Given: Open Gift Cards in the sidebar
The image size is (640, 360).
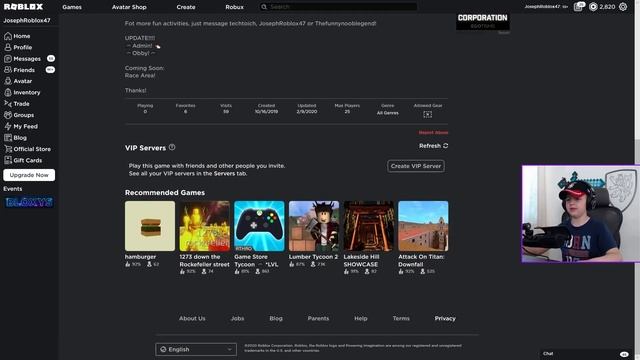Looking at the screenshot, I should pyautogui.click(x=23, y=160).
